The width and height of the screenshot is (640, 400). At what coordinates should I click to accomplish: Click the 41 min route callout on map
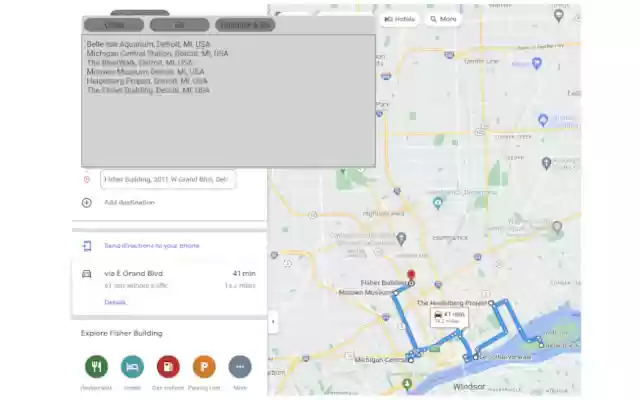[449, 317]
